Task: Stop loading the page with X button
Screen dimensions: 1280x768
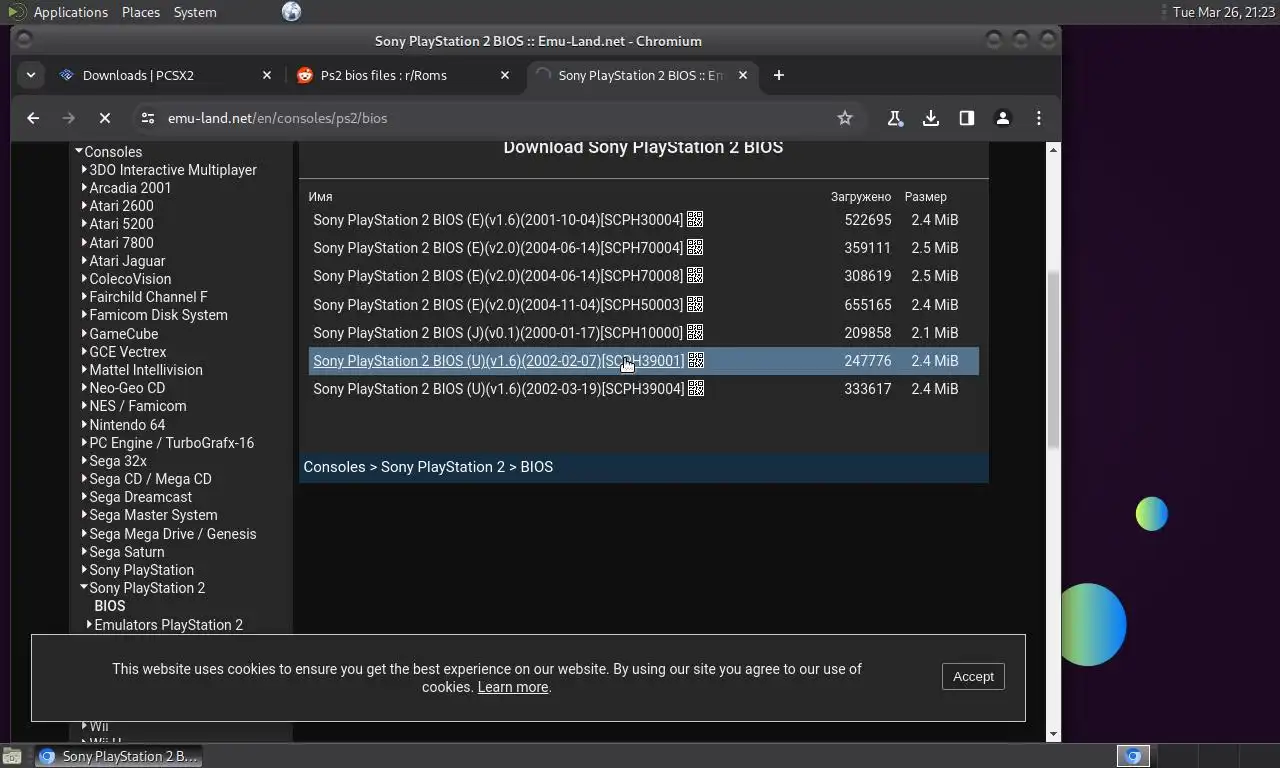Action: 104,118
